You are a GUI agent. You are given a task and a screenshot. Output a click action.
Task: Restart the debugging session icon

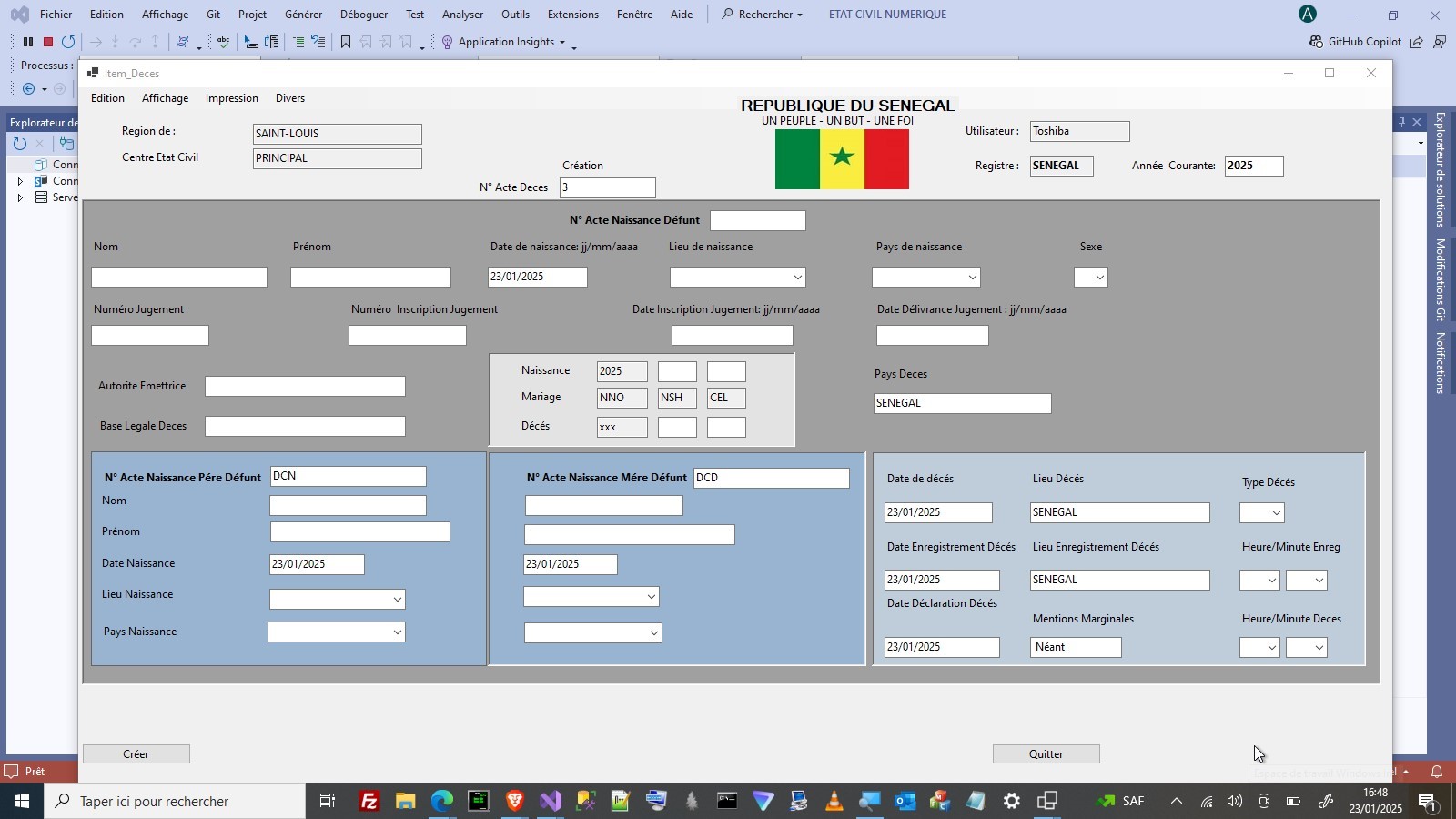68,42
